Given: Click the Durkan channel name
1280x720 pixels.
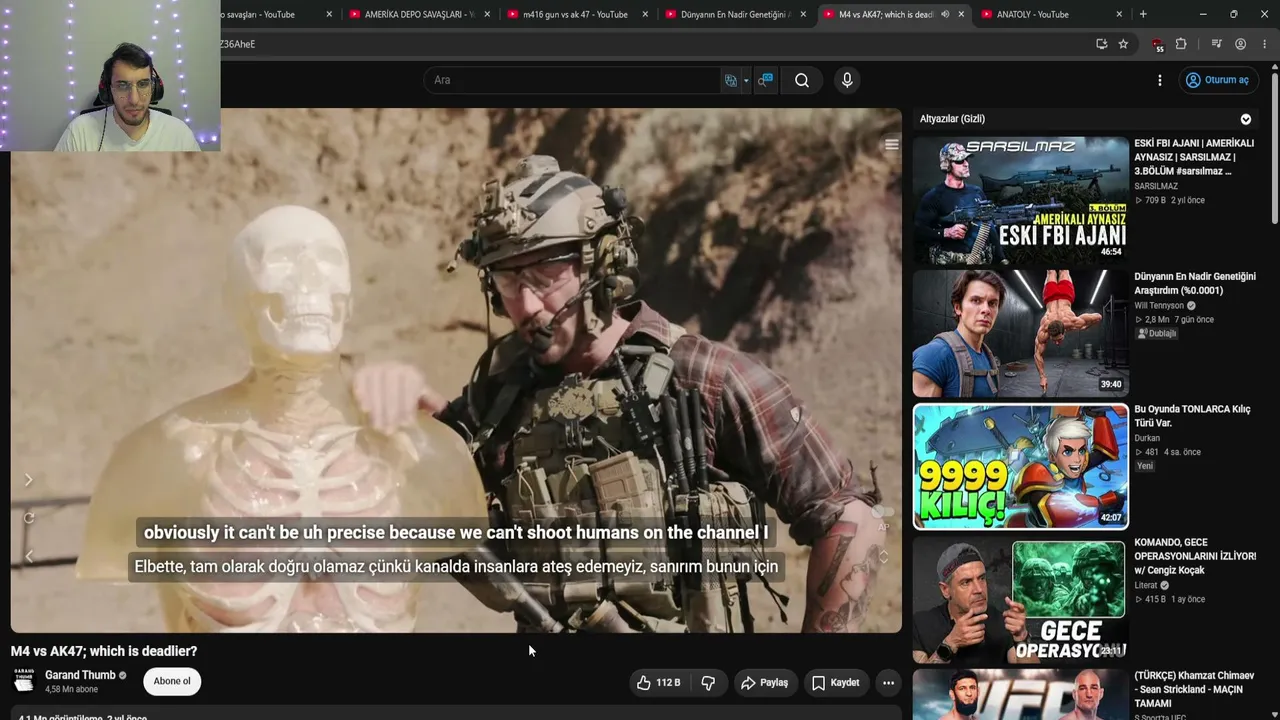Looking at the screenshot, I should 1147,438.
